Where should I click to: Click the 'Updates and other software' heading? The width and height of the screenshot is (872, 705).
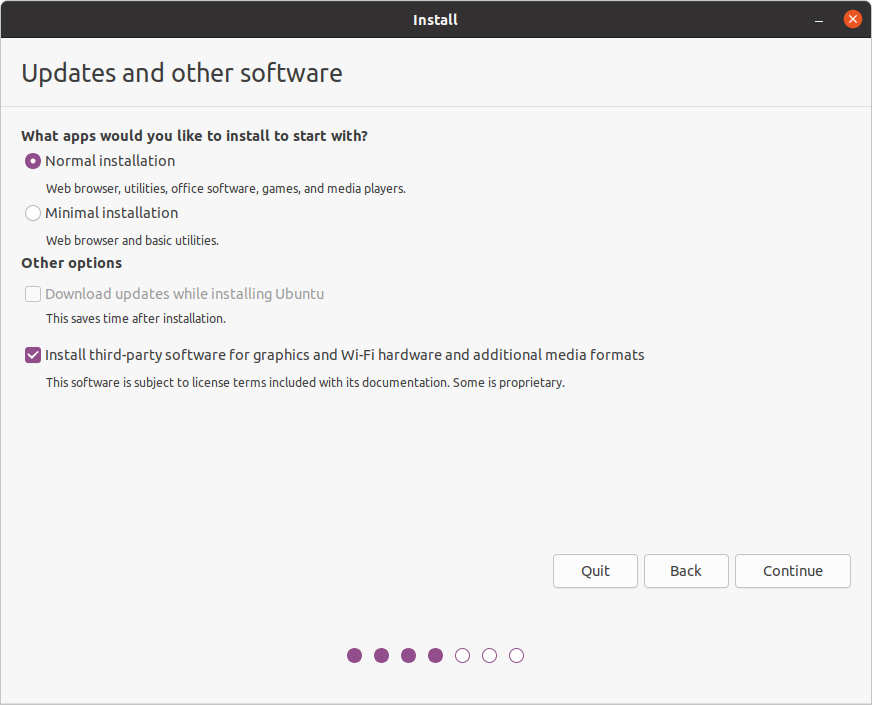181,73
